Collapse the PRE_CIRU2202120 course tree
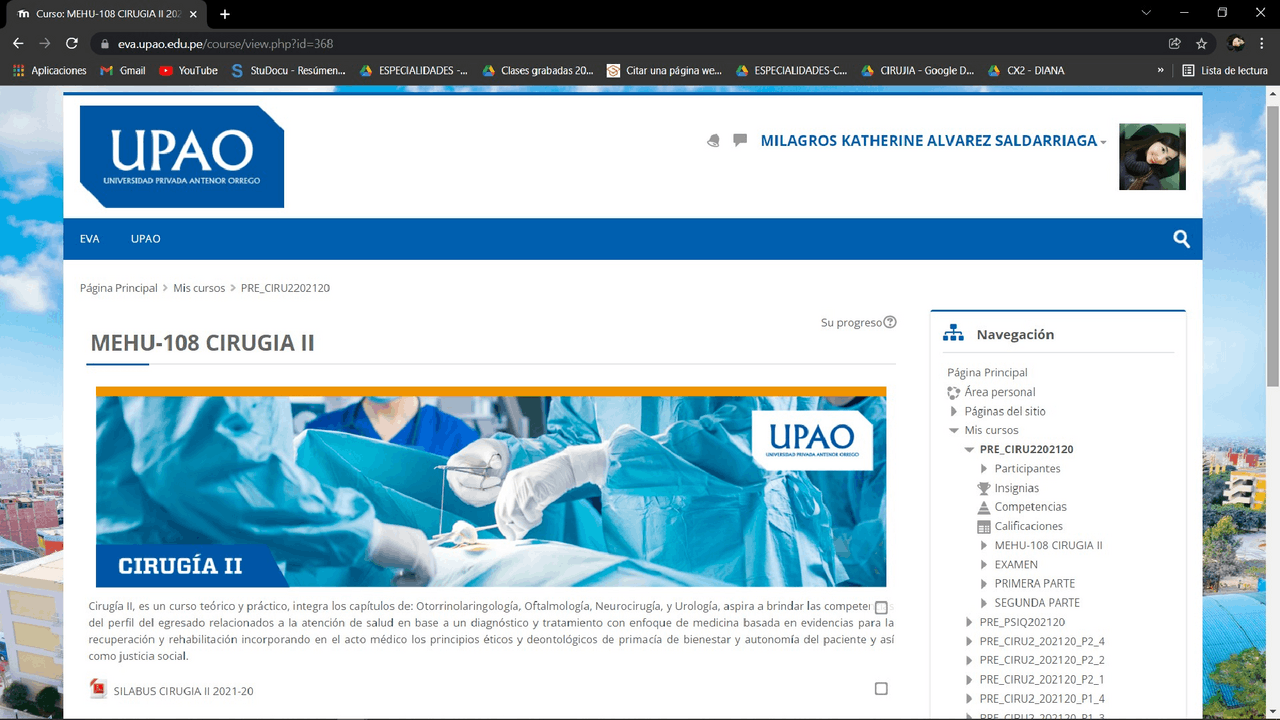This screenshot has height=720, width=1280. click(x=968, y=449)
